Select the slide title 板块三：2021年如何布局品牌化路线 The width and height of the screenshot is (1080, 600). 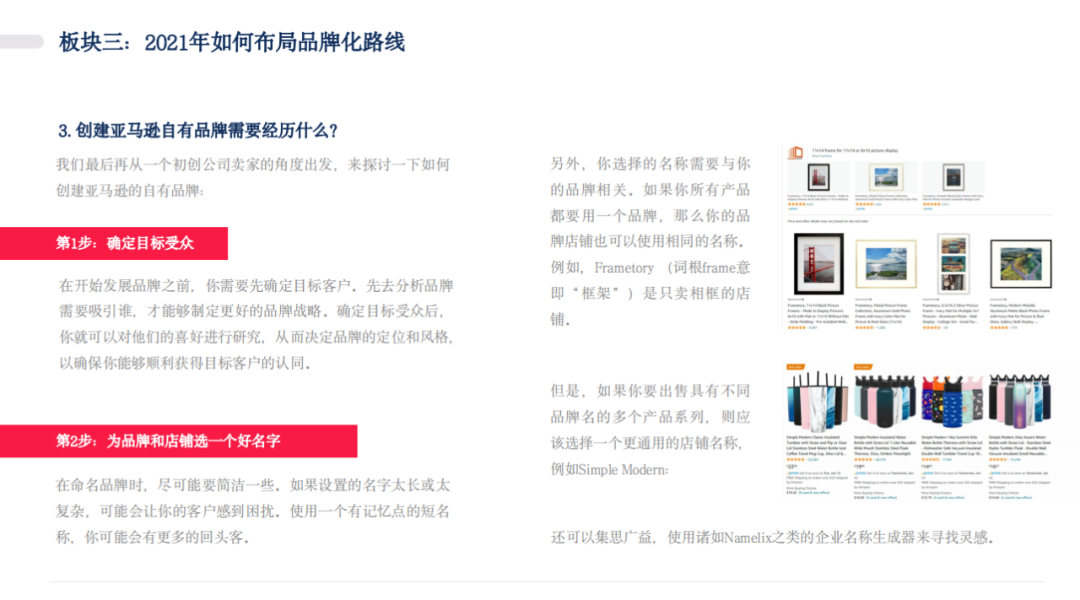(x=232, y=42)
